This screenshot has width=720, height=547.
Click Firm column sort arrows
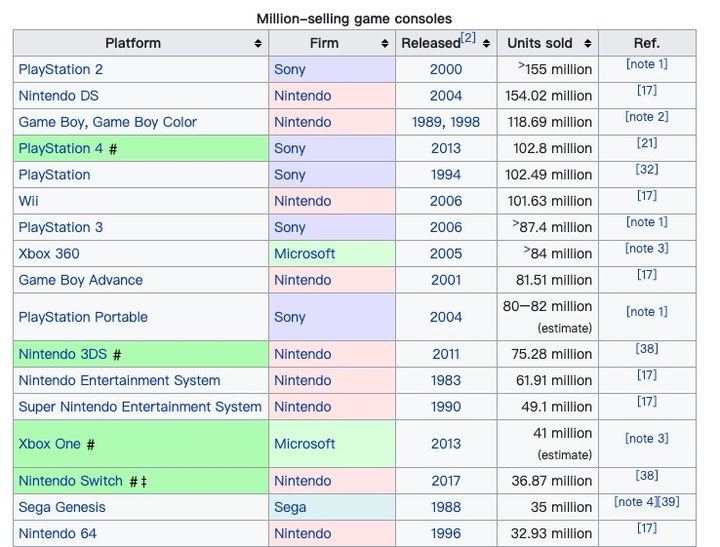tap(385, 44)
